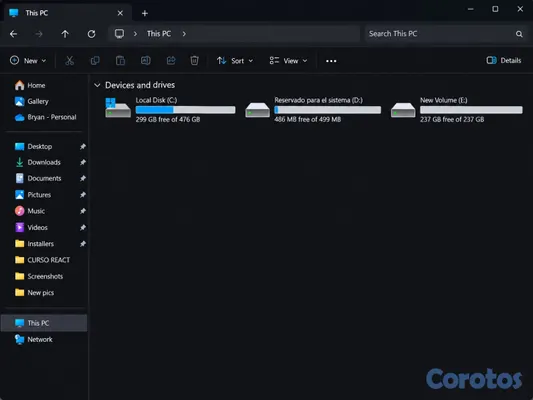
Task: Refresh the This PC view
Action: click(91, 34)
